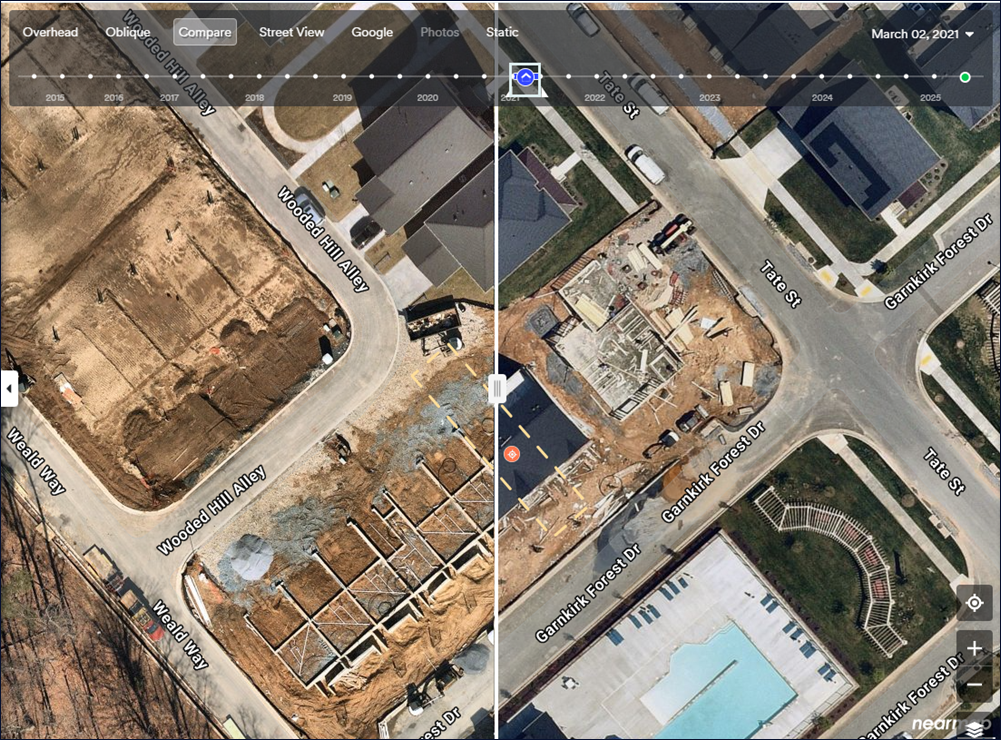Select the Static view tab
1001x740 pixels.
coord(502,32)
